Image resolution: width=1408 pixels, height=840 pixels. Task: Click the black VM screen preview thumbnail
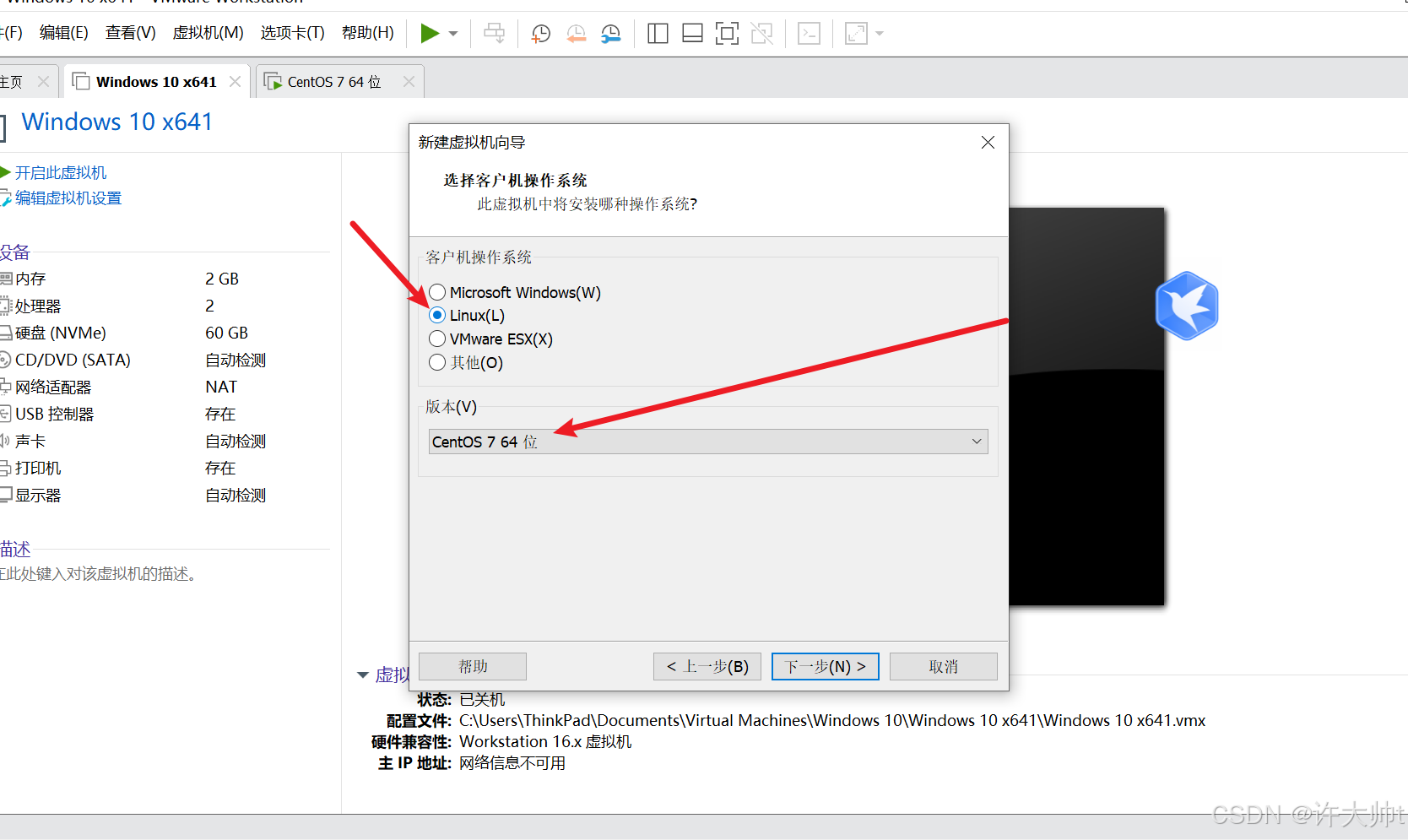pos(1087,406)
